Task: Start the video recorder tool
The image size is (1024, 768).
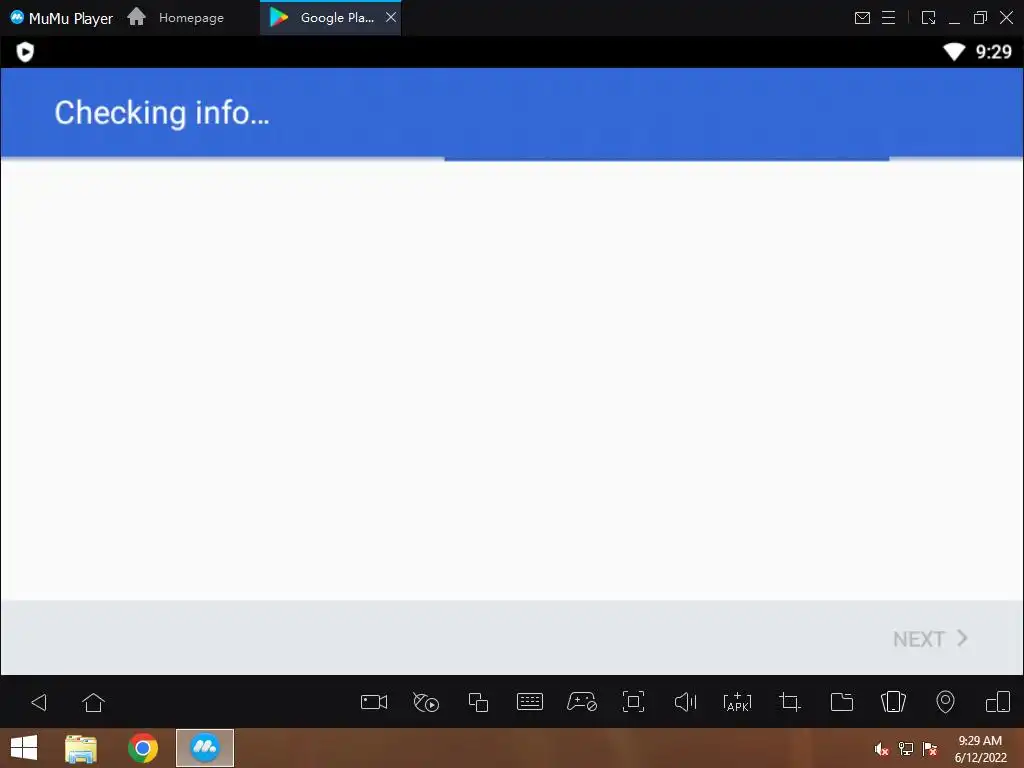Action: (374, 702)
